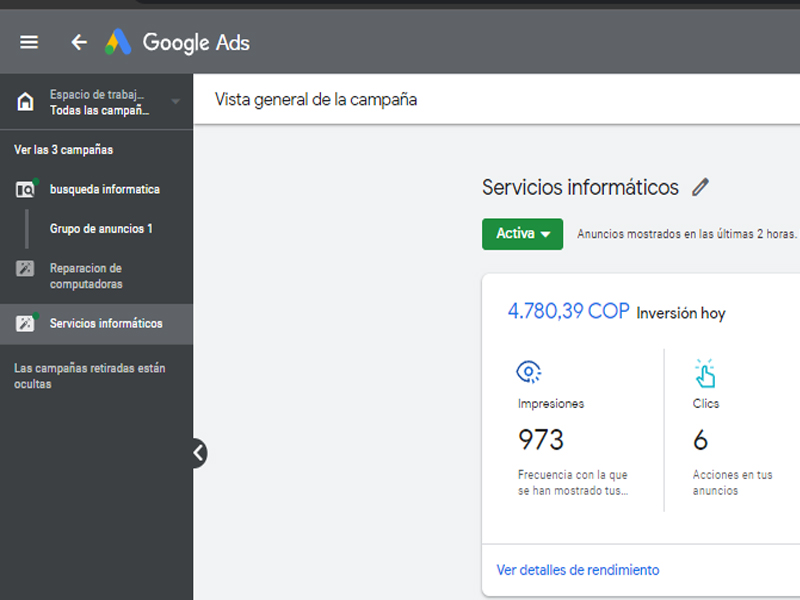Click the workspace home icon
Screen dimensions: 800x600
click(x=25, y=102)
